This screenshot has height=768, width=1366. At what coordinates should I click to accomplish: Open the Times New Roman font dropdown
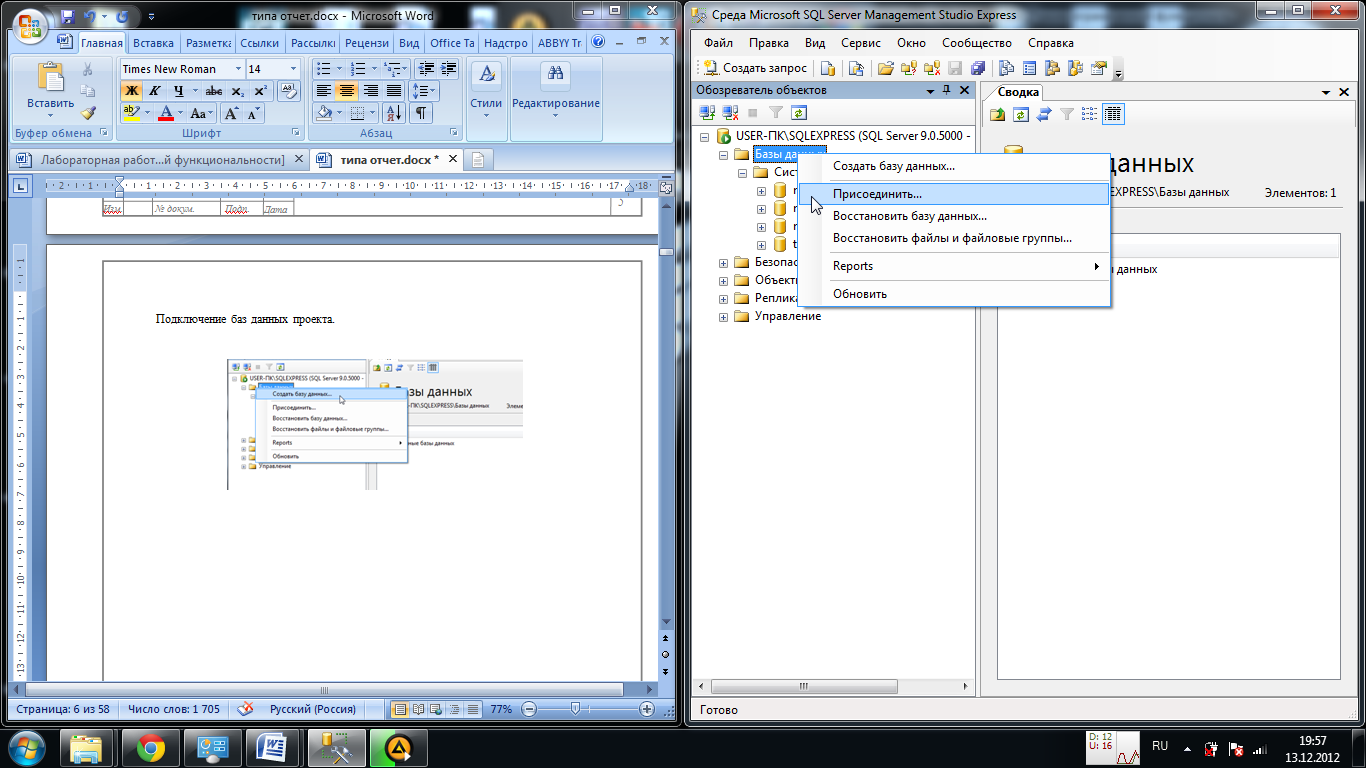238,69
